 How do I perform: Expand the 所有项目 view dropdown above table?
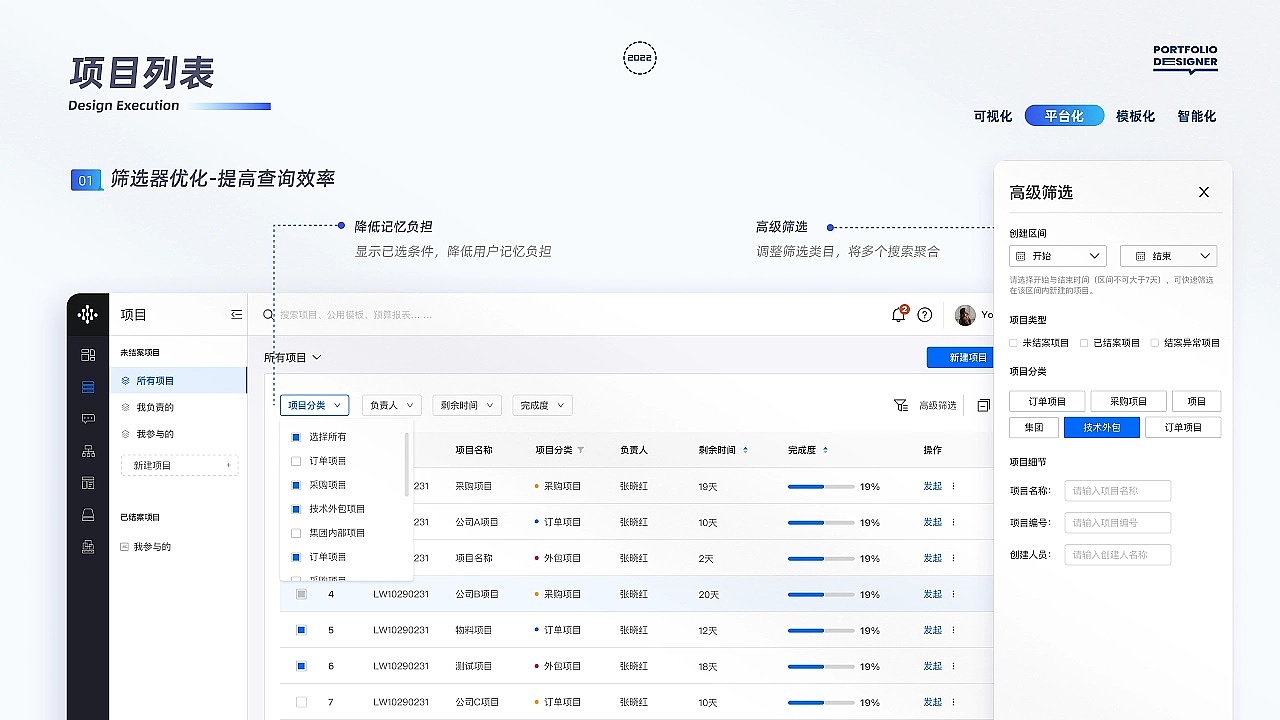click(x=293, y=357)
